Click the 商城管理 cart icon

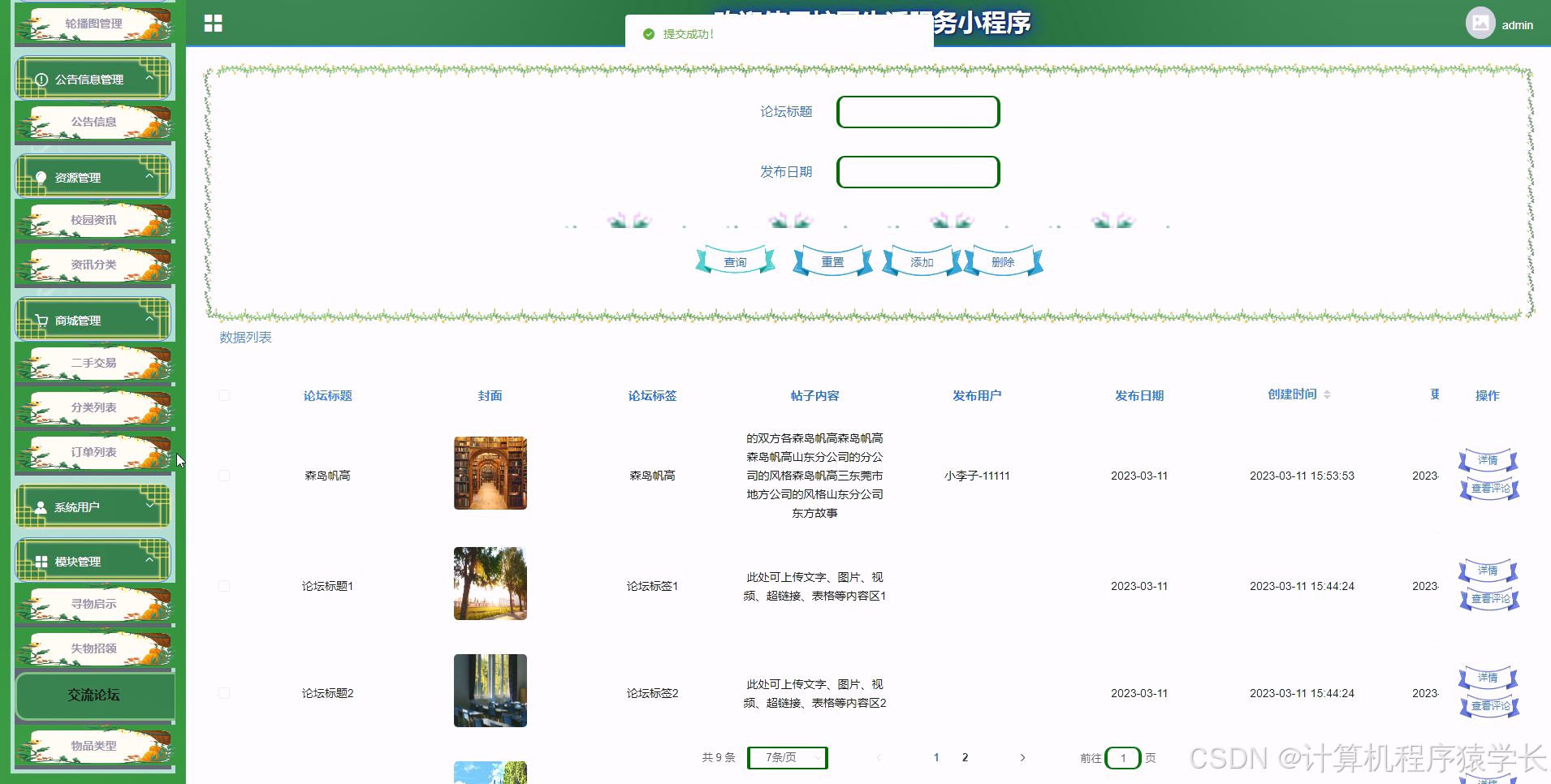(41, 321)
